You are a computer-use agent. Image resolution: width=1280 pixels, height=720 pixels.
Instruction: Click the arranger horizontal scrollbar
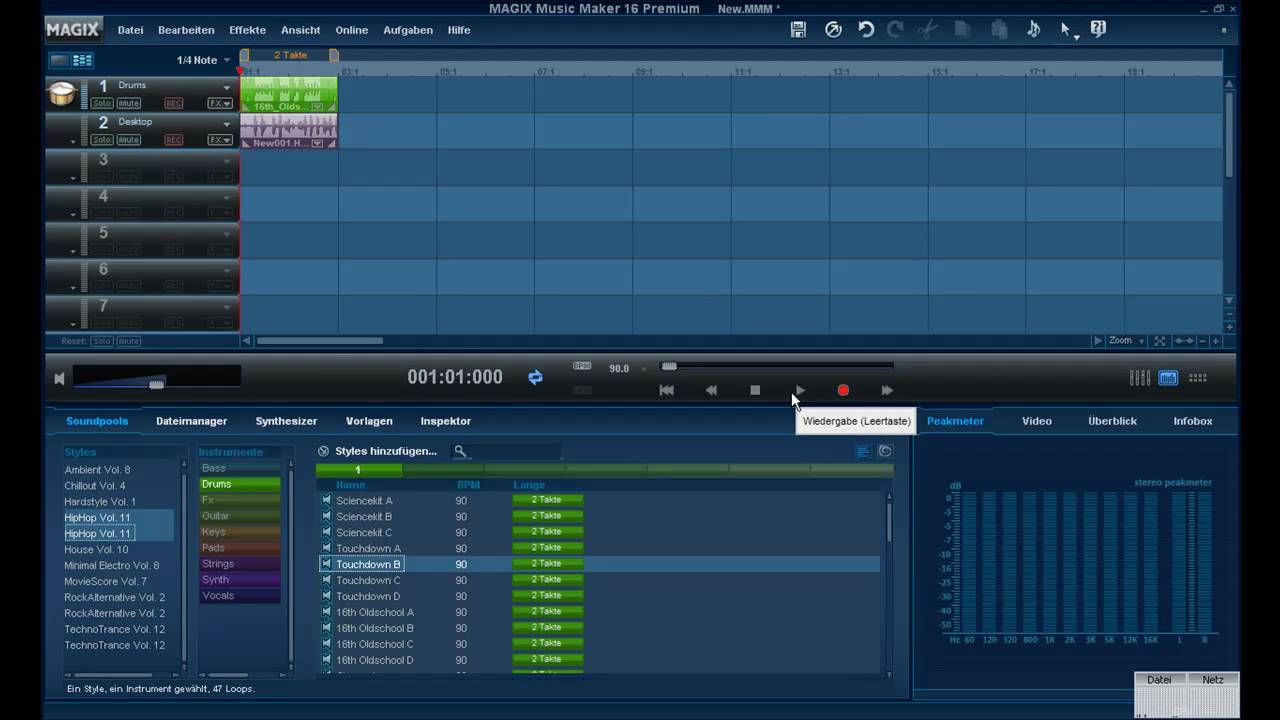(320, 341)
